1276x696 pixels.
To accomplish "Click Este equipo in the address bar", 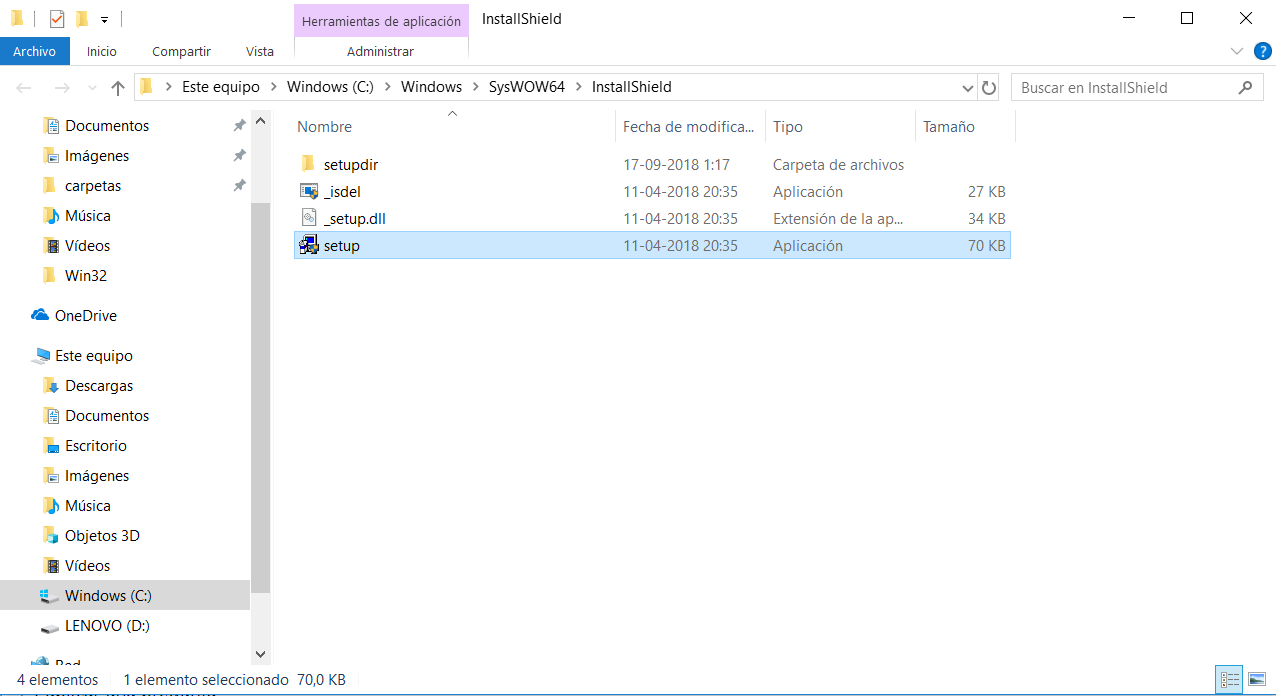I will [221, 87].
